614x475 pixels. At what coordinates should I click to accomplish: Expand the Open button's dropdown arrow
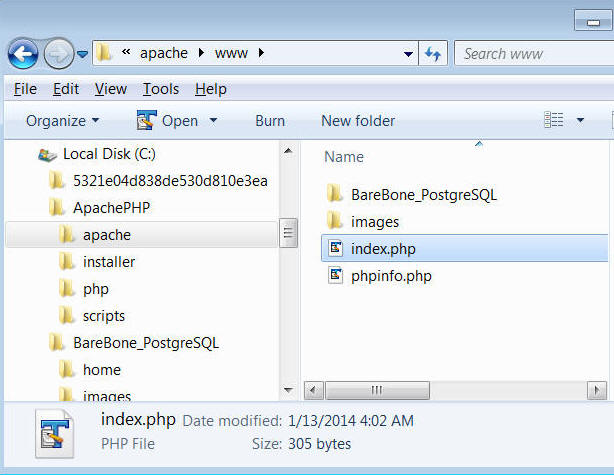click(213, 120)
